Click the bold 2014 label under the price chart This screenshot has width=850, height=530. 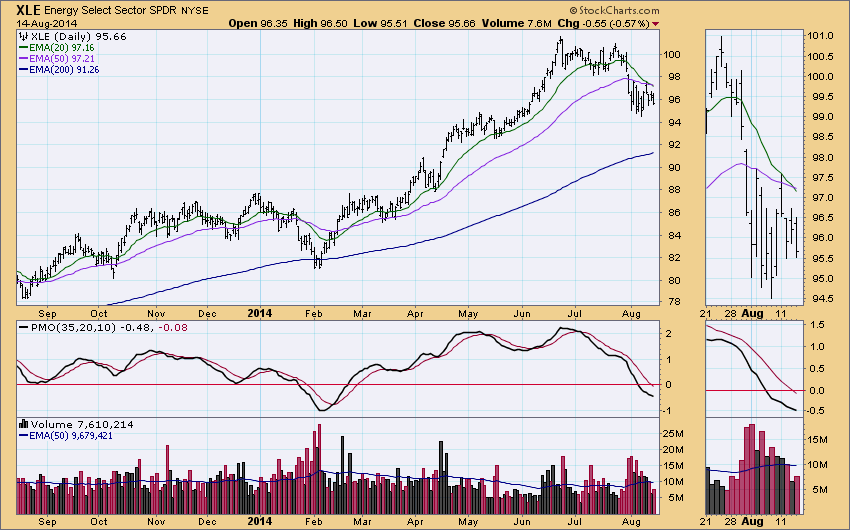[x=260, y=313]
